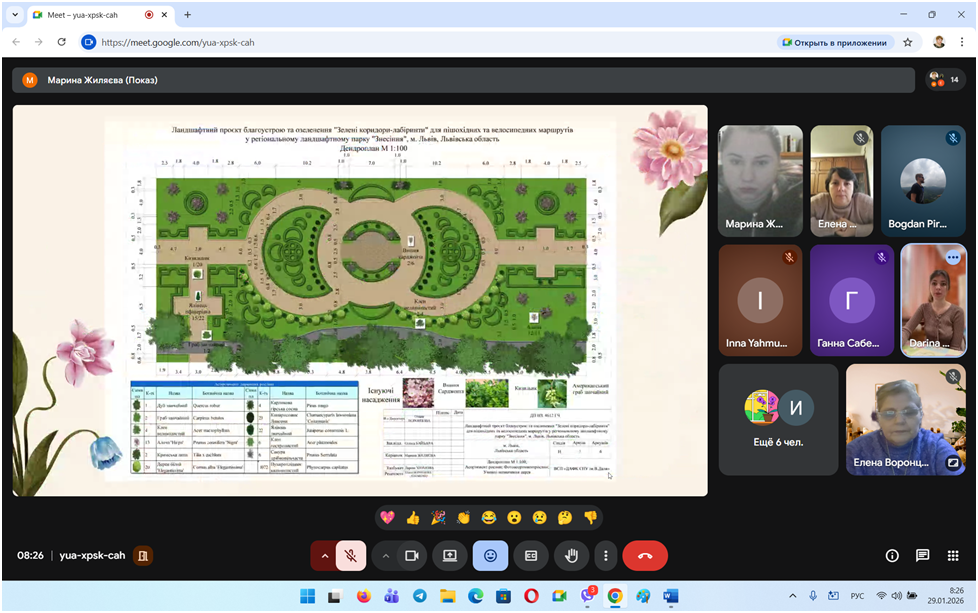Click the raise hand icon
Viewport: 978px width, 613px height.
point(573,555)
